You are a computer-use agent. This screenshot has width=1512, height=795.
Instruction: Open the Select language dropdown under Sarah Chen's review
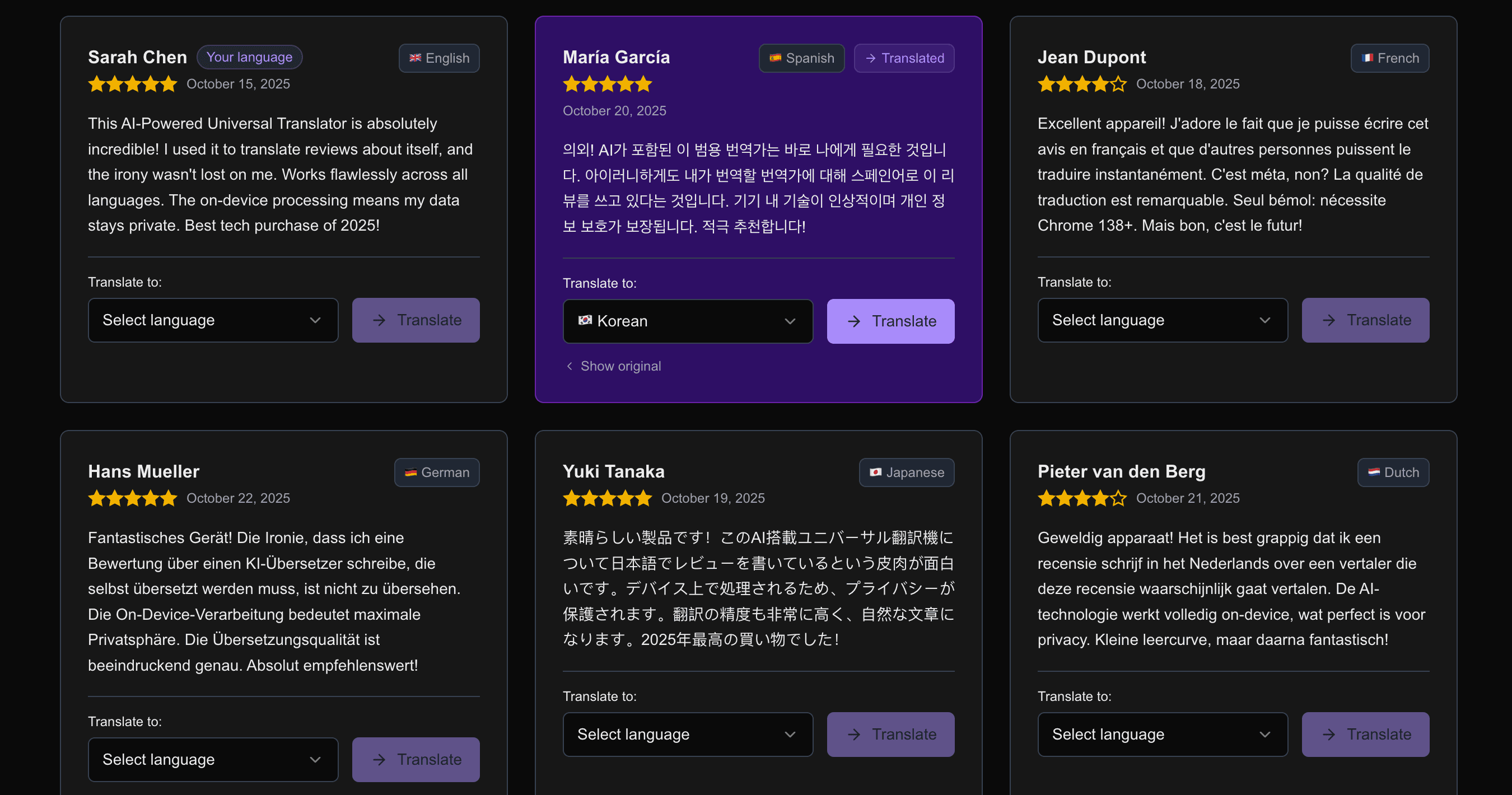[213, 320]
